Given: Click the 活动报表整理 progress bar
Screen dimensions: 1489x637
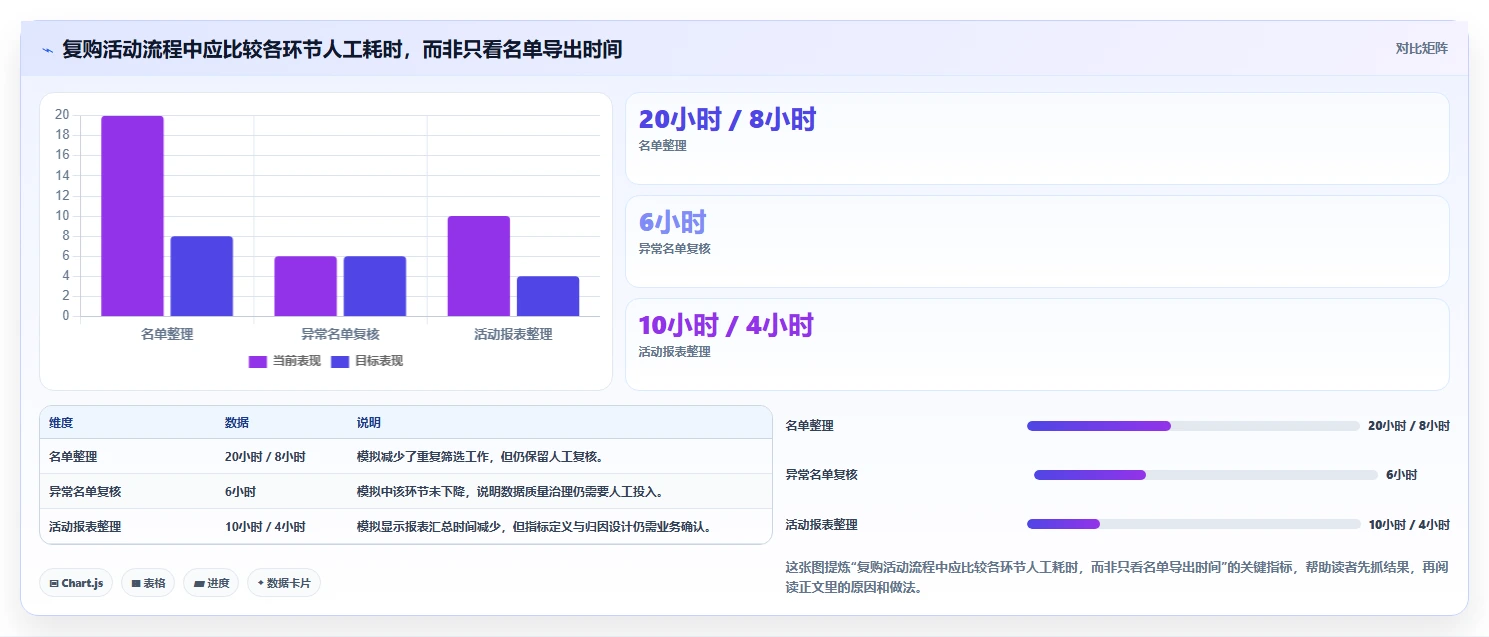Looking at the screenshot, I should (x=1193, y=524).
